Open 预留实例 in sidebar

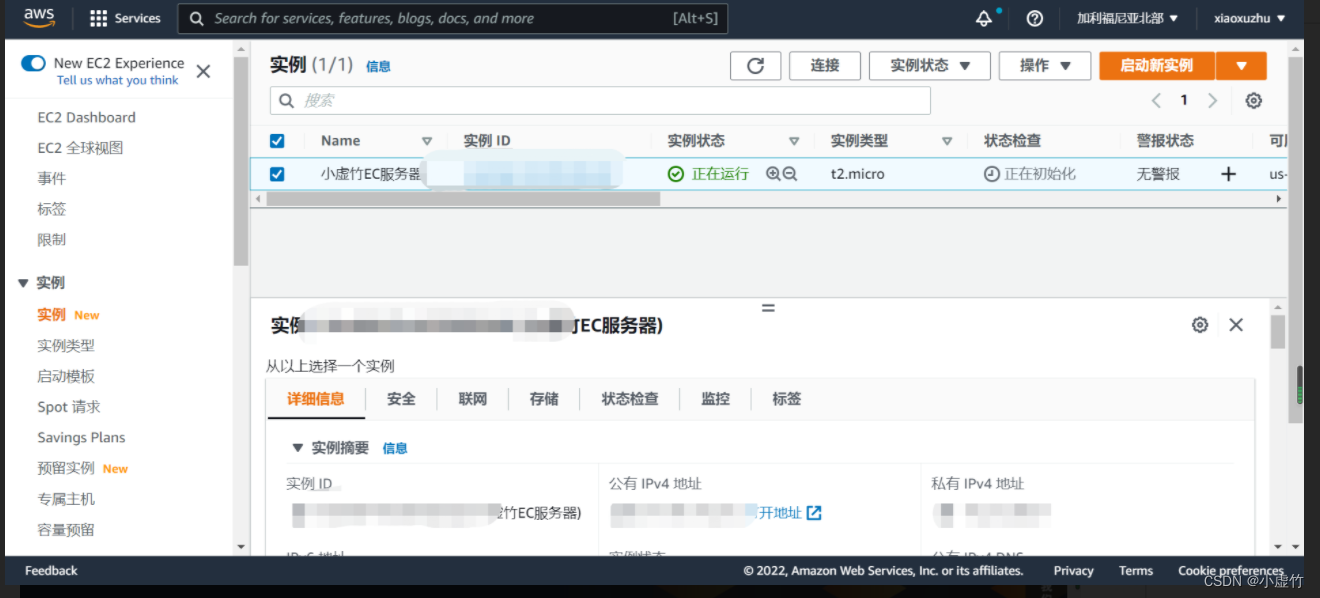coord(66,468)
